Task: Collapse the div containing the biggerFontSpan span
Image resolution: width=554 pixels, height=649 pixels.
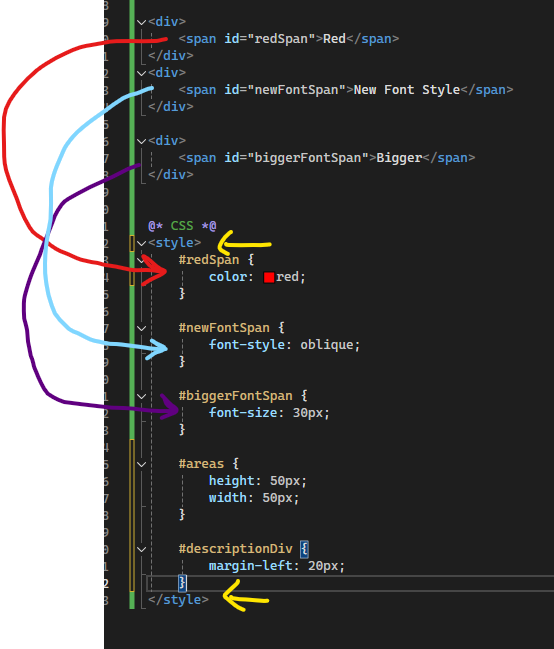Action: (142, 141)
